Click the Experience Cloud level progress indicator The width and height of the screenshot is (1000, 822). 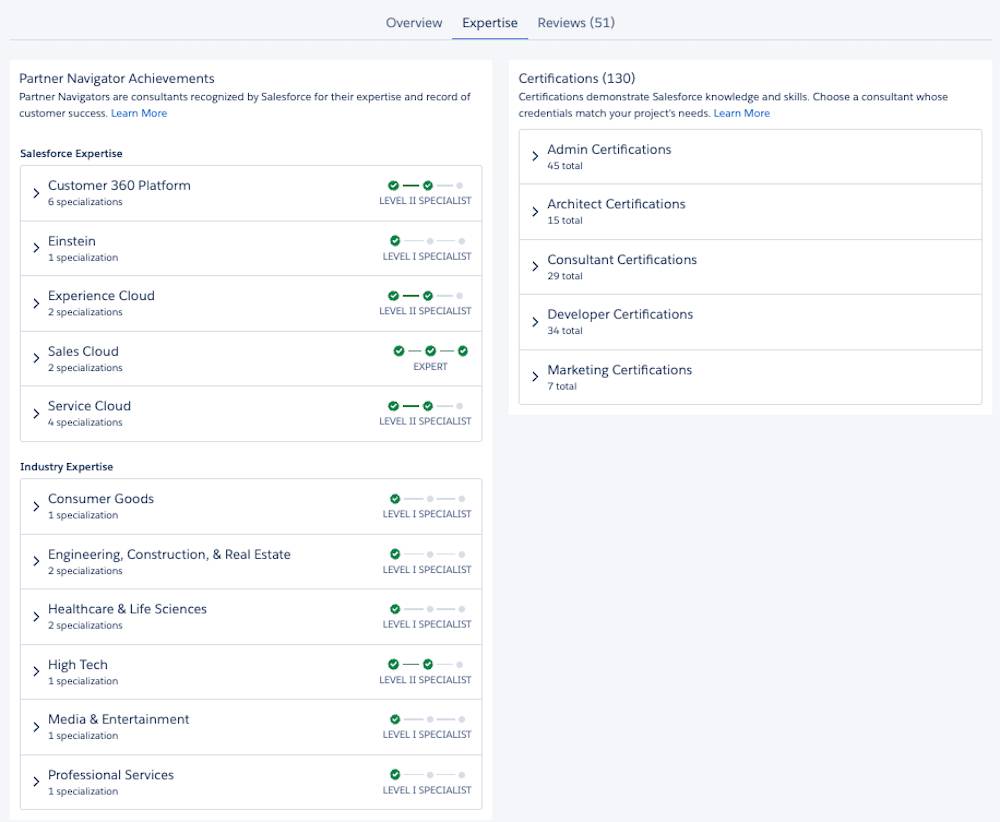point(425,296)
